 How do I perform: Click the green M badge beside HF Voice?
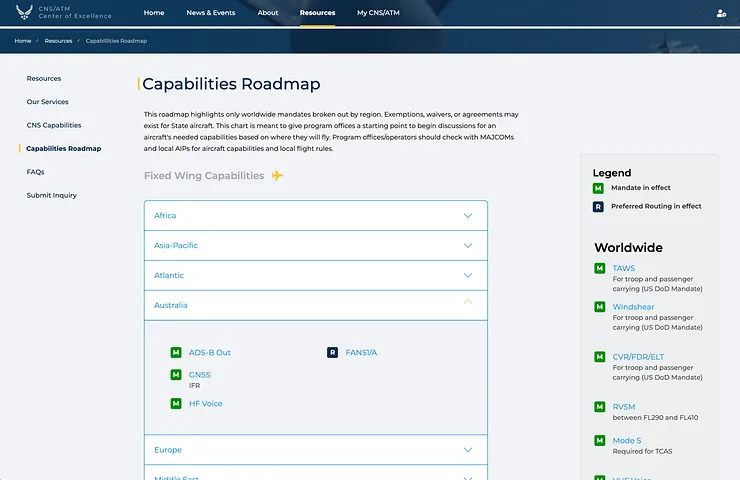(176, 404)
